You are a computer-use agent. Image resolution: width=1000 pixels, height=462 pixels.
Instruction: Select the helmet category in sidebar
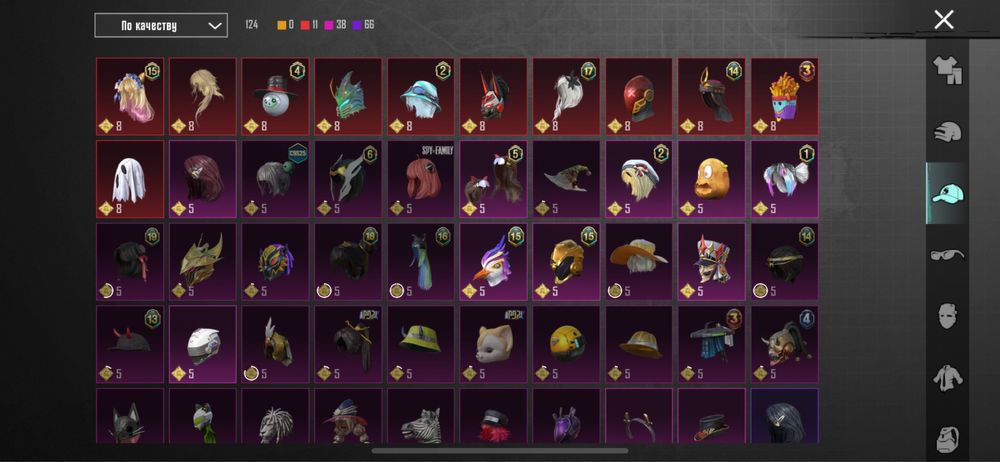tap(947, 132)
